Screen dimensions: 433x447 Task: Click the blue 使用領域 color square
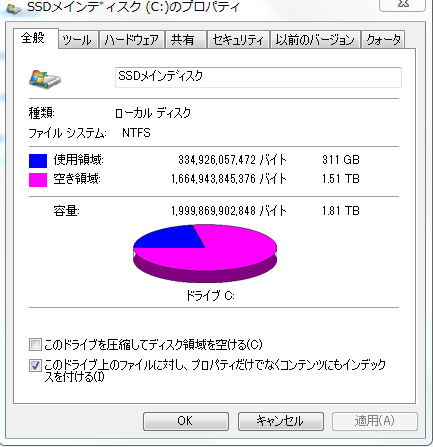point(38,160)
